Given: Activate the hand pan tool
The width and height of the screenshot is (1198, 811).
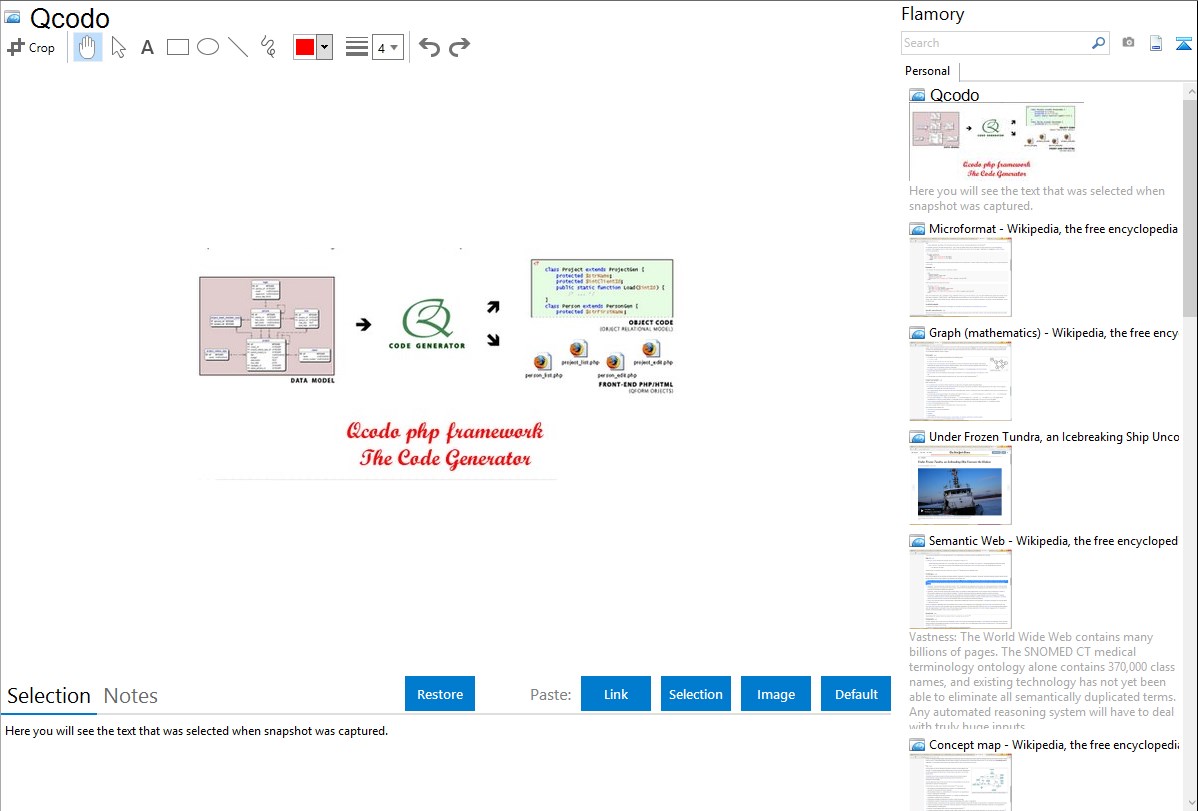Looking at the screenshot, I should 88,47.
